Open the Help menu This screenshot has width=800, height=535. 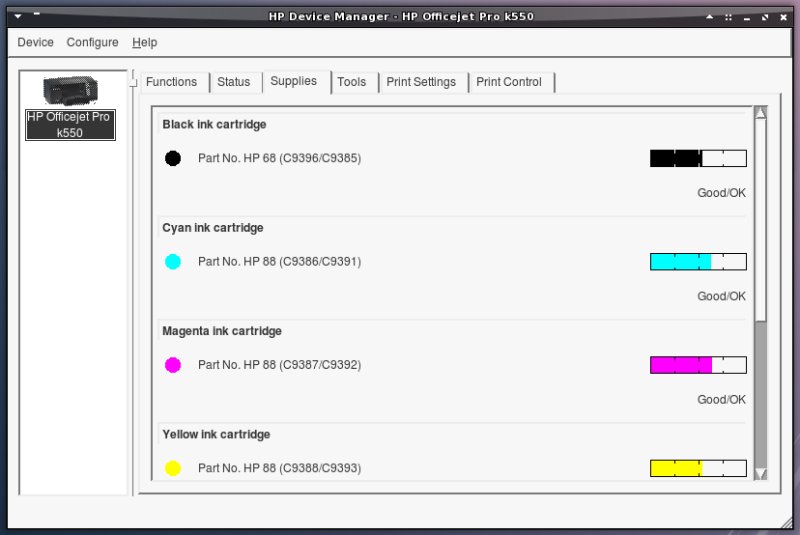[144, 42]
